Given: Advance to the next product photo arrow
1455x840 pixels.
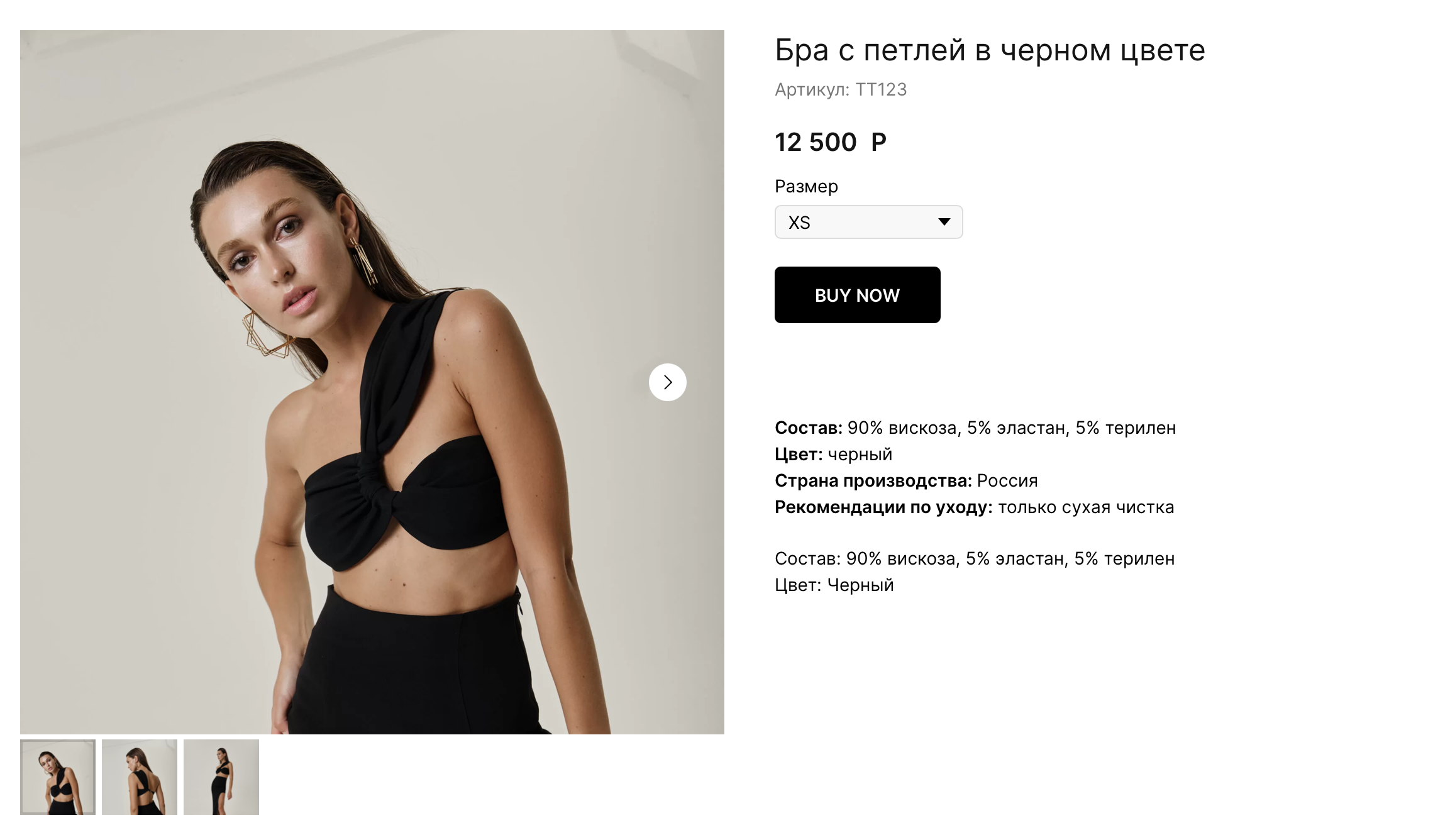Looking at the screenshot, I should pyautogui.click(x=667, y=382).
